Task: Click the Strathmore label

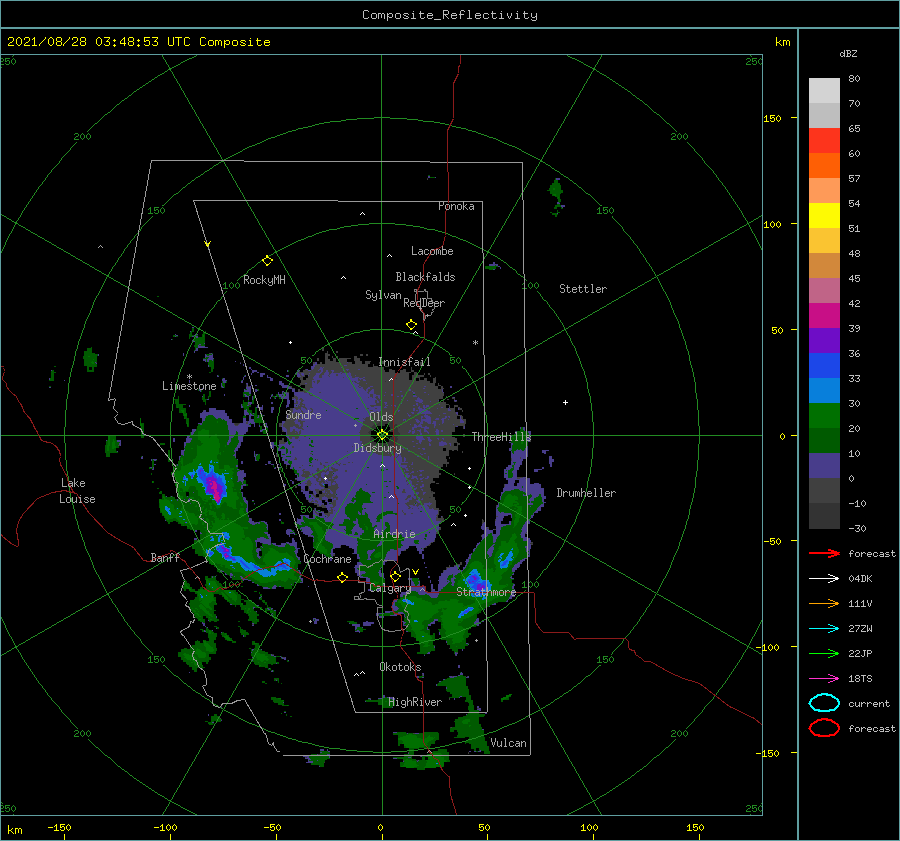Action: pyautogui.click(x=486, y=592)
